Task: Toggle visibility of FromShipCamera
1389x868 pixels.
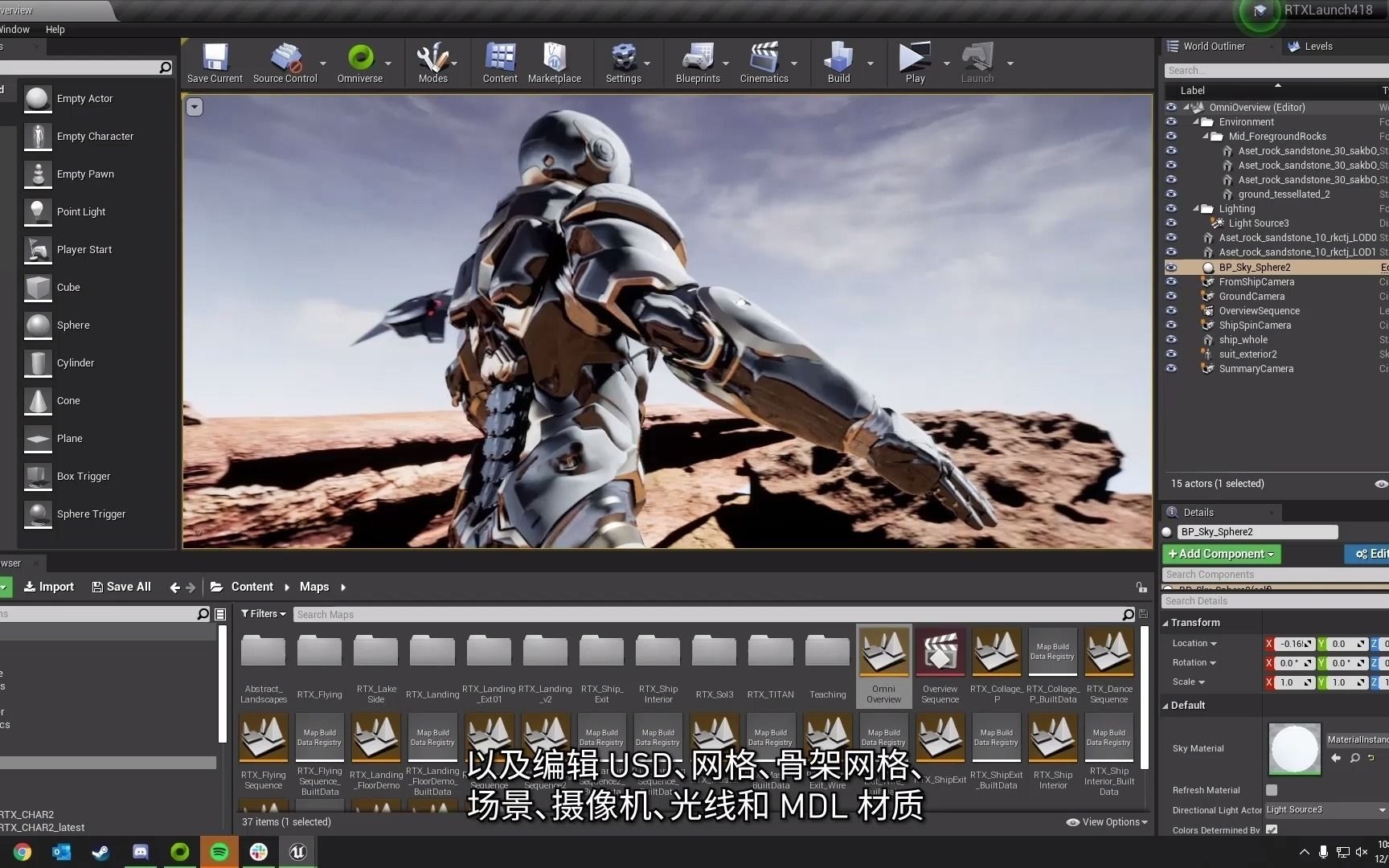Action: [1171, 282]
